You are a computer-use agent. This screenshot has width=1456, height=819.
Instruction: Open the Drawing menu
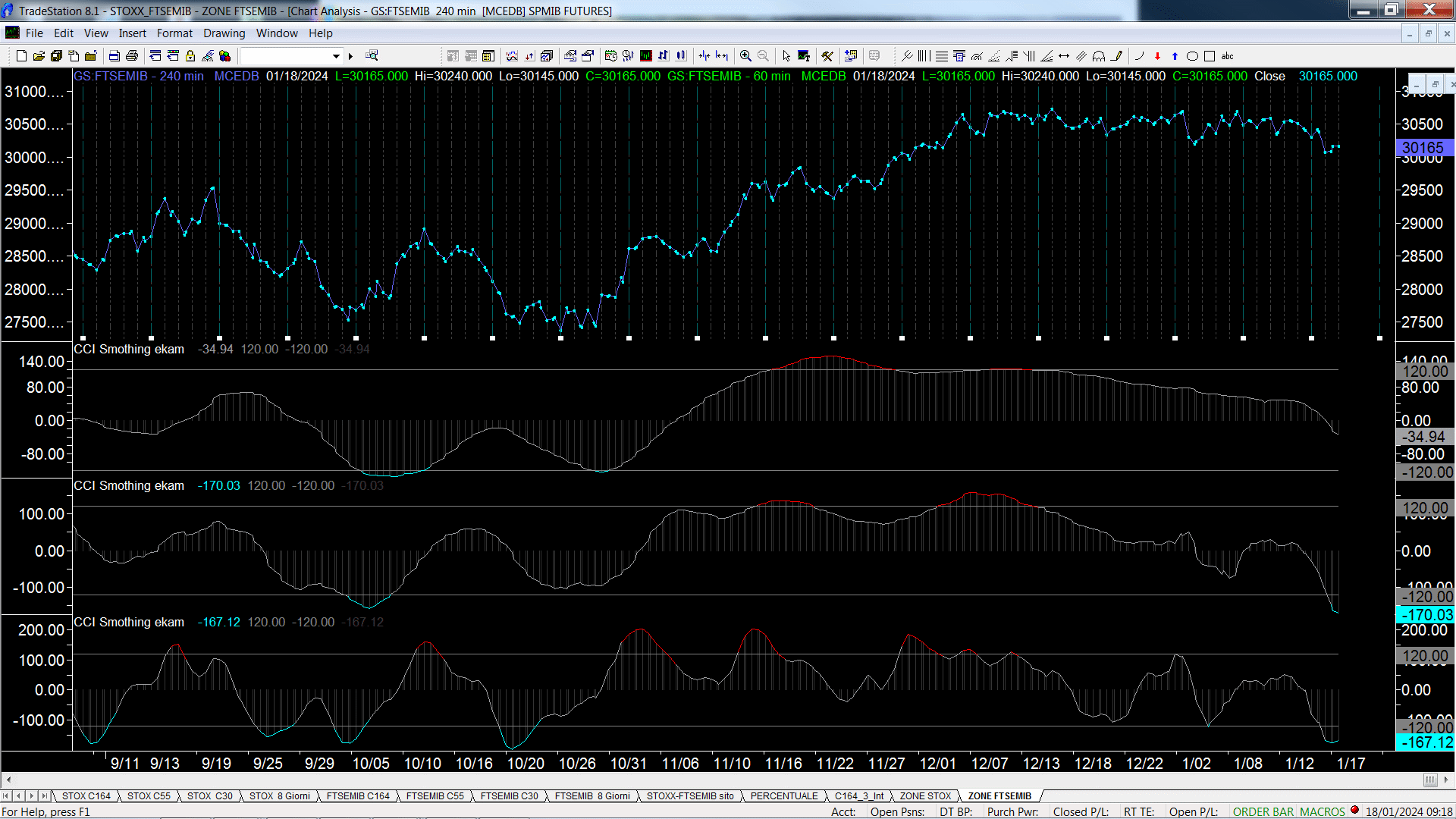pyautogui.click(x=224, y=33)
